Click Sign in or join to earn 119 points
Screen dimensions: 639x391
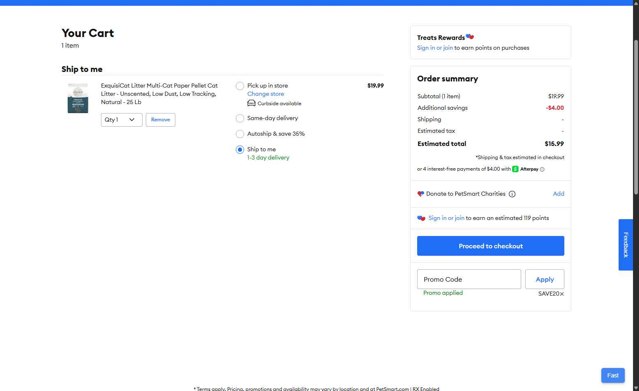[446, 218]
